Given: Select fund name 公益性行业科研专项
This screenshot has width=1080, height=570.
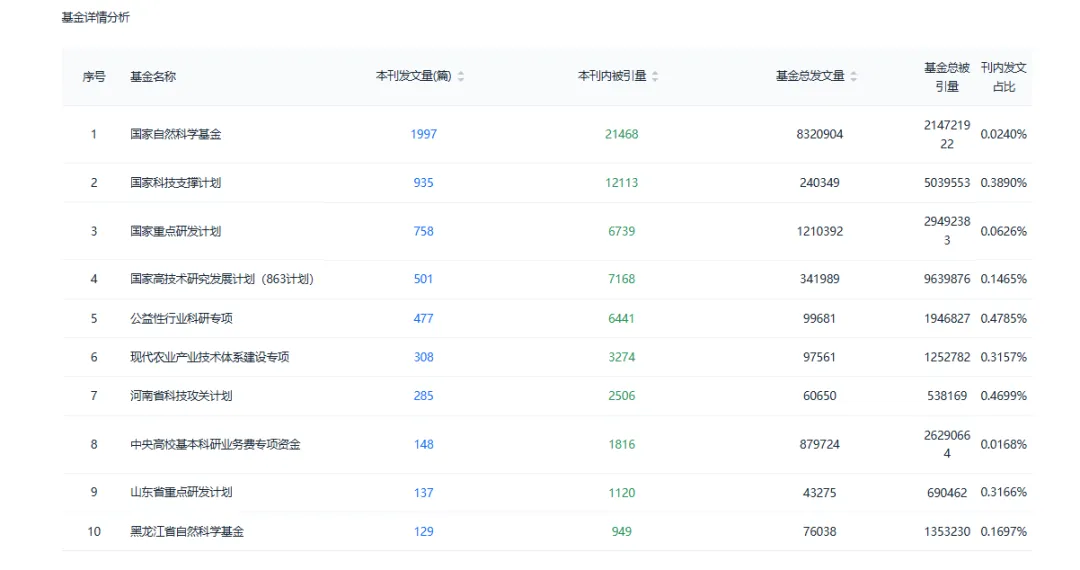Looking at the screenshot, I should click(x=181, y=319).
